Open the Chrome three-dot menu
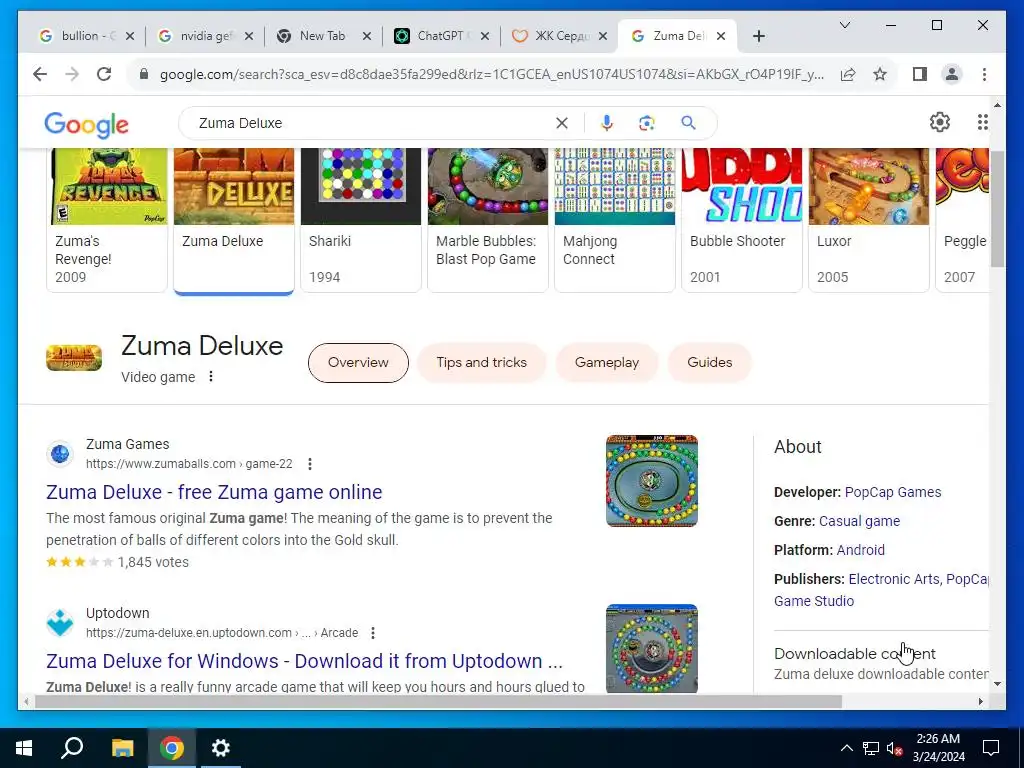The height and width of the screenshot is (768, 1024). coord(984,74)
